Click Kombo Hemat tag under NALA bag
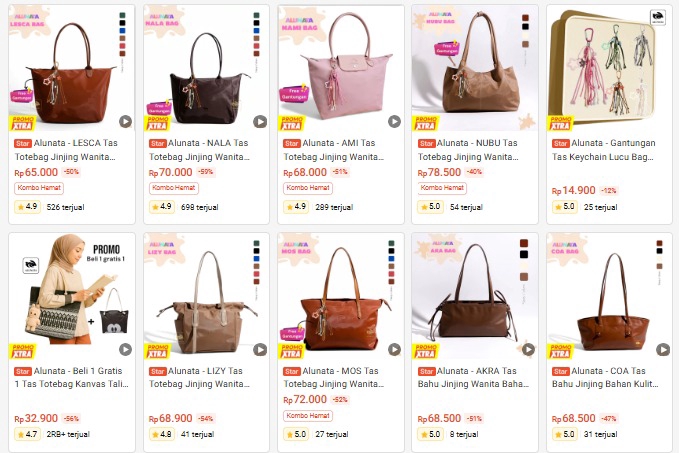679x453 pixels. [x=174, y=188]
